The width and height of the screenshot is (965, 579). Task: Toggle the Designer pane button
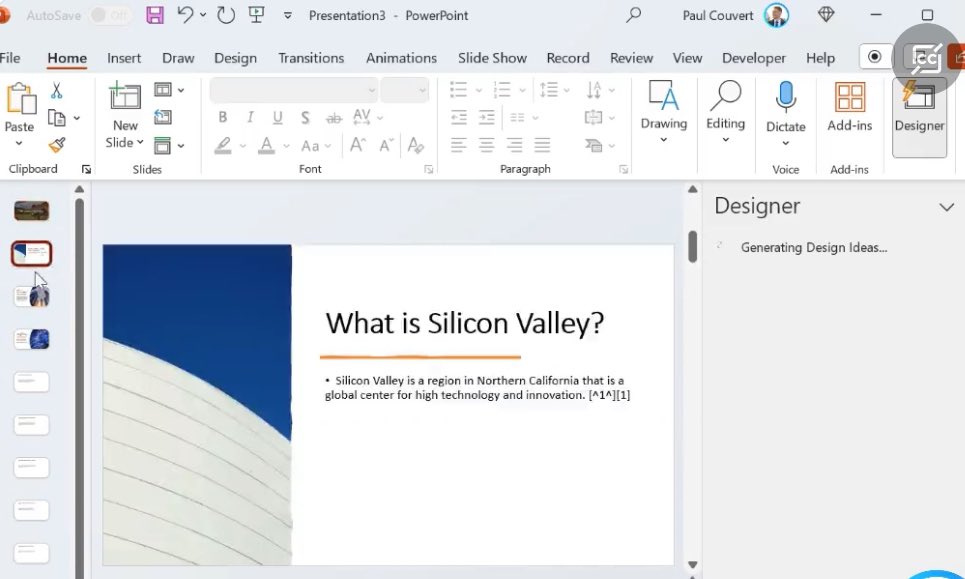(919, 117)
